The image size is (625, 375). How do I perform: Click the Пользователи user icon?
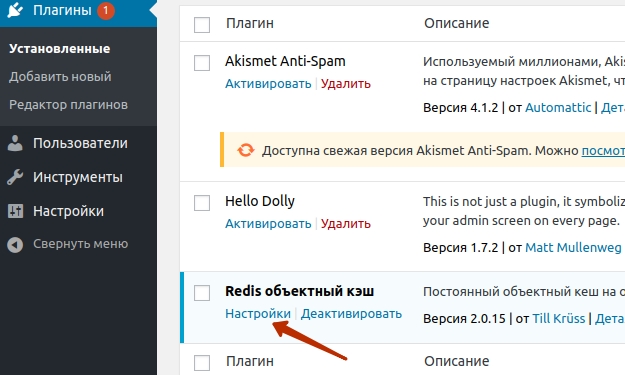[15, 143]
